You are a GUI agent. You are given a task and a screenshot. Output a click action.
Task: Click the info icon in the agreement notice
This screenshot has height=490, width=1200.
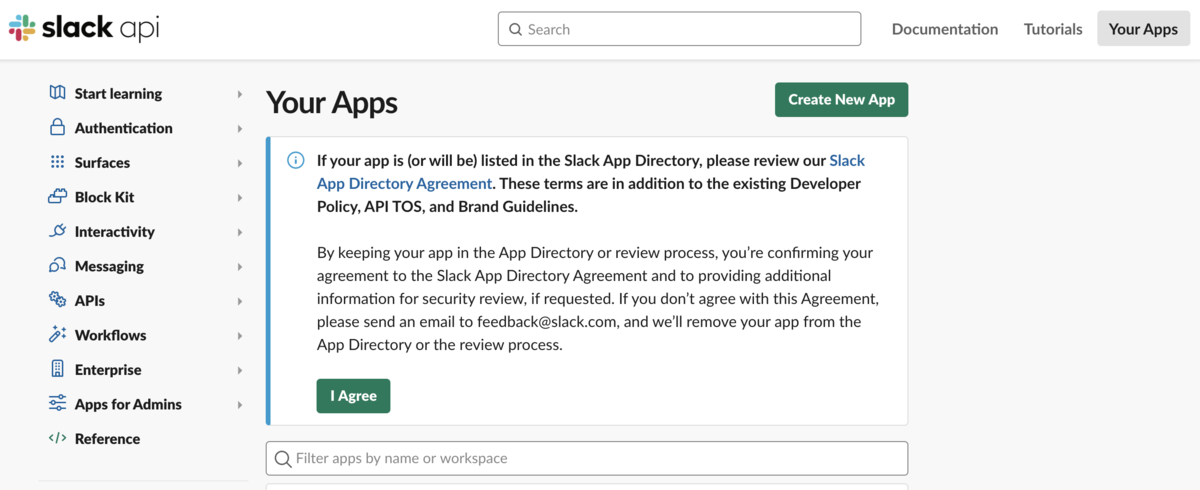295,160
